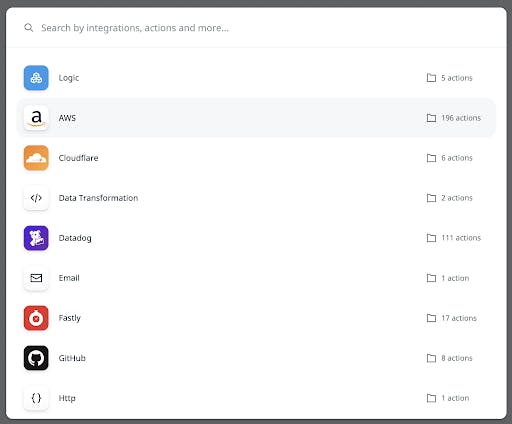Open the GitHub octocat icon
Screen dimensions: 512x424
(36, 358)
